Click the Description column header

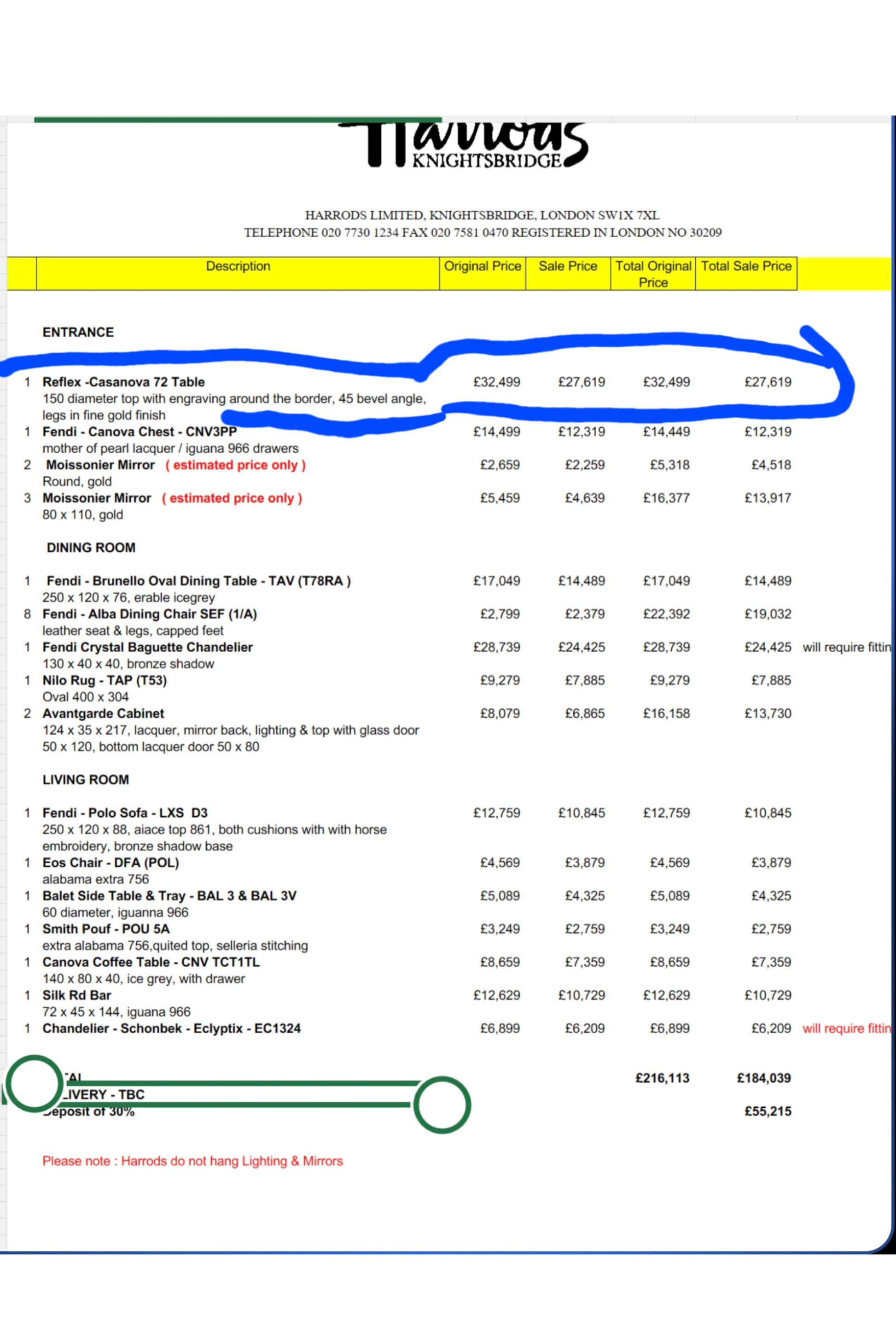(x=238, y=273)
